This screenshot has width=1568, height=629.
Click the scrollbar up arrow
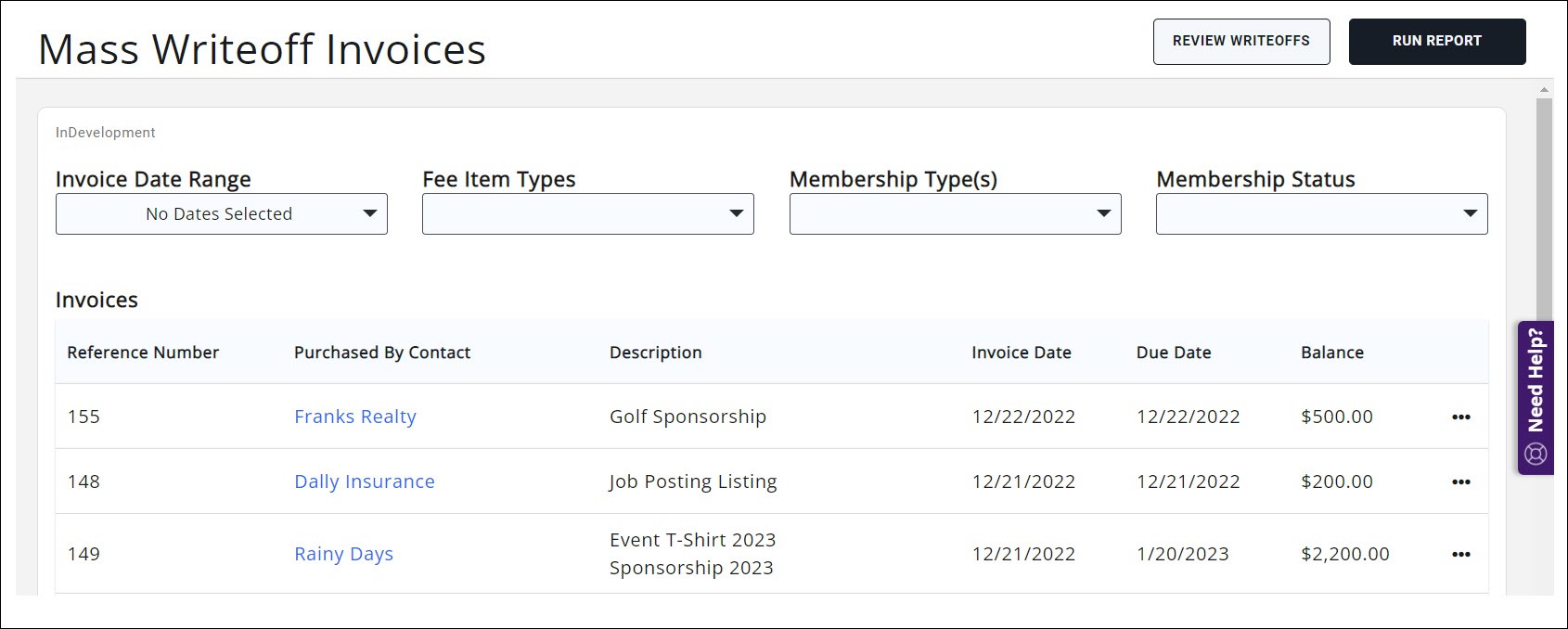point(1544,90)
